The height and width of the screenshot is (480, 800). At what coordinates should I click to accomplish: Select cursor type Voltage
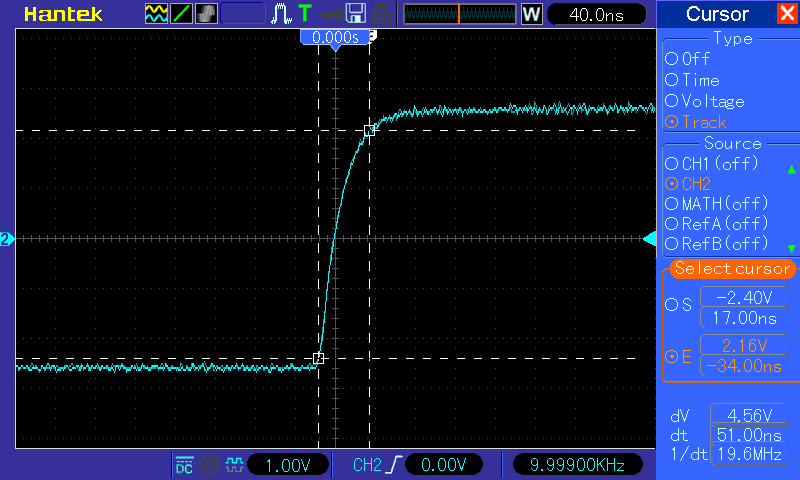pos(705,101)
